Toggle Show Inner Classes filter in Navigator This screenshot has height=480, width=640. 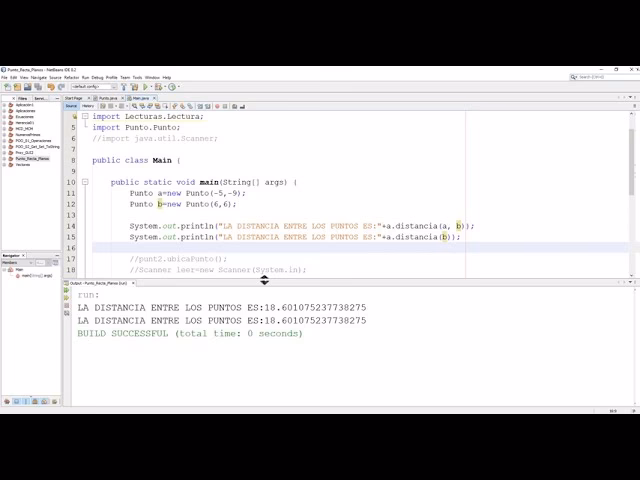(44, 402)
